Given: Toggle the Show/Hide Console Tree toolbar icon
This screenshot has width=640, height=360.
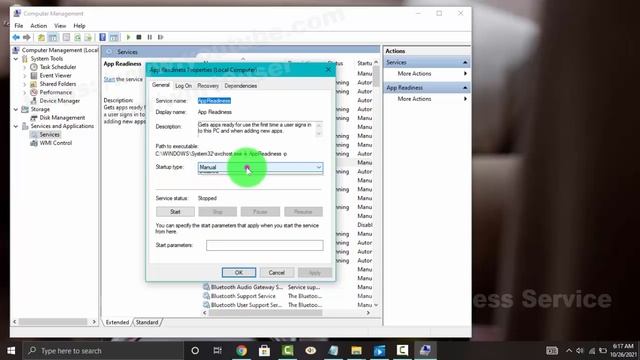Looking at the screenshot, I should pos(53,38).
